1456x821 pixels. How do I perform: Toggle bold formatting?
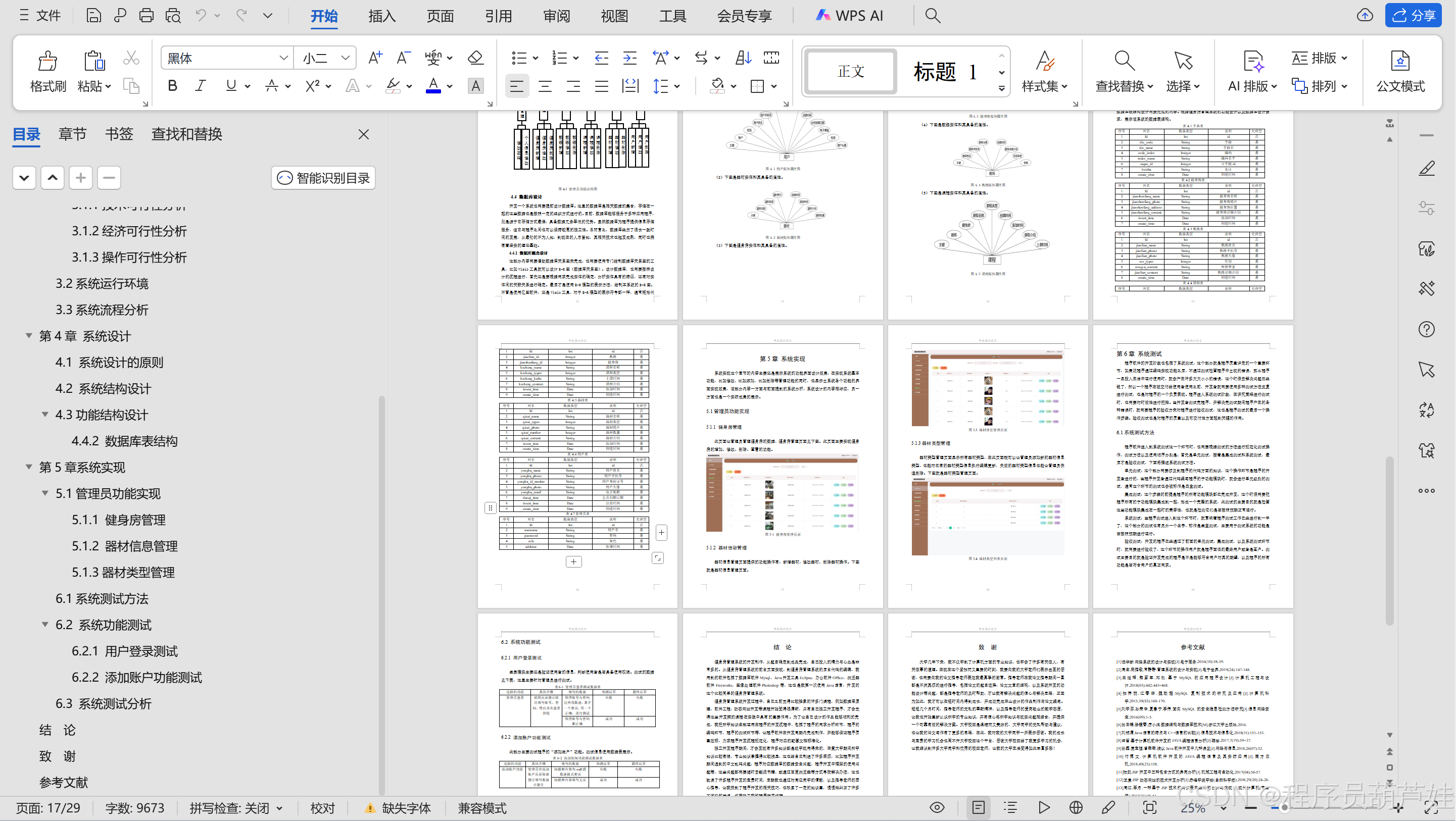click(172, 86)
